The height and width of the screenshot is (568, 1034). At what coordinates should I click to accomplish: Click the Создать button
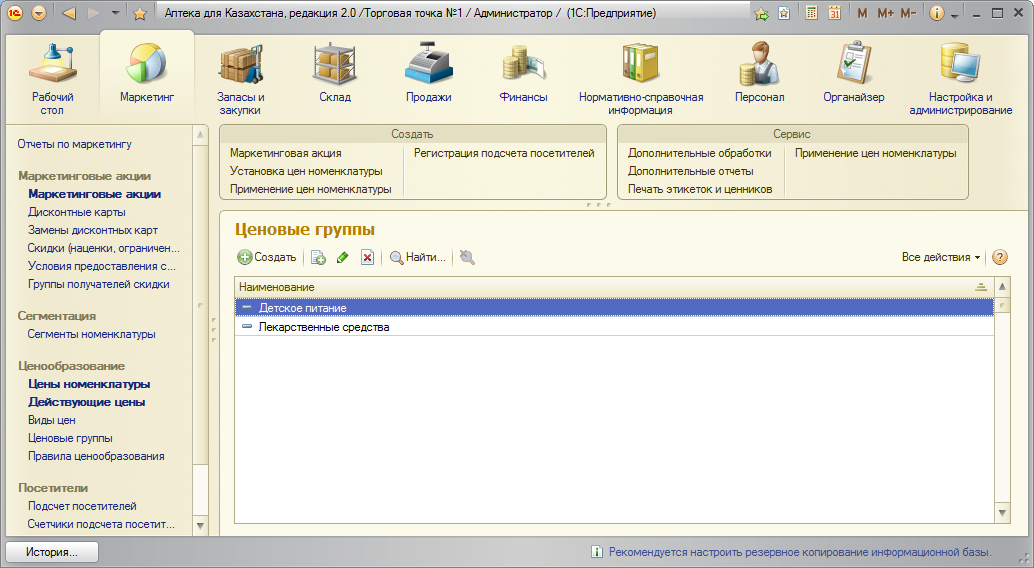click(x=267, y=257)
